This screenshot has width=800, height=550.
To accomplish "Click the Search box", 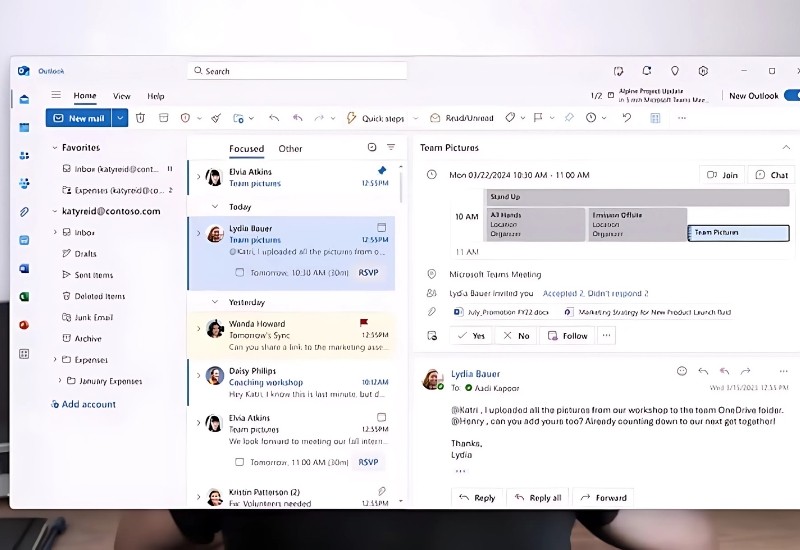I will [297, 71].
